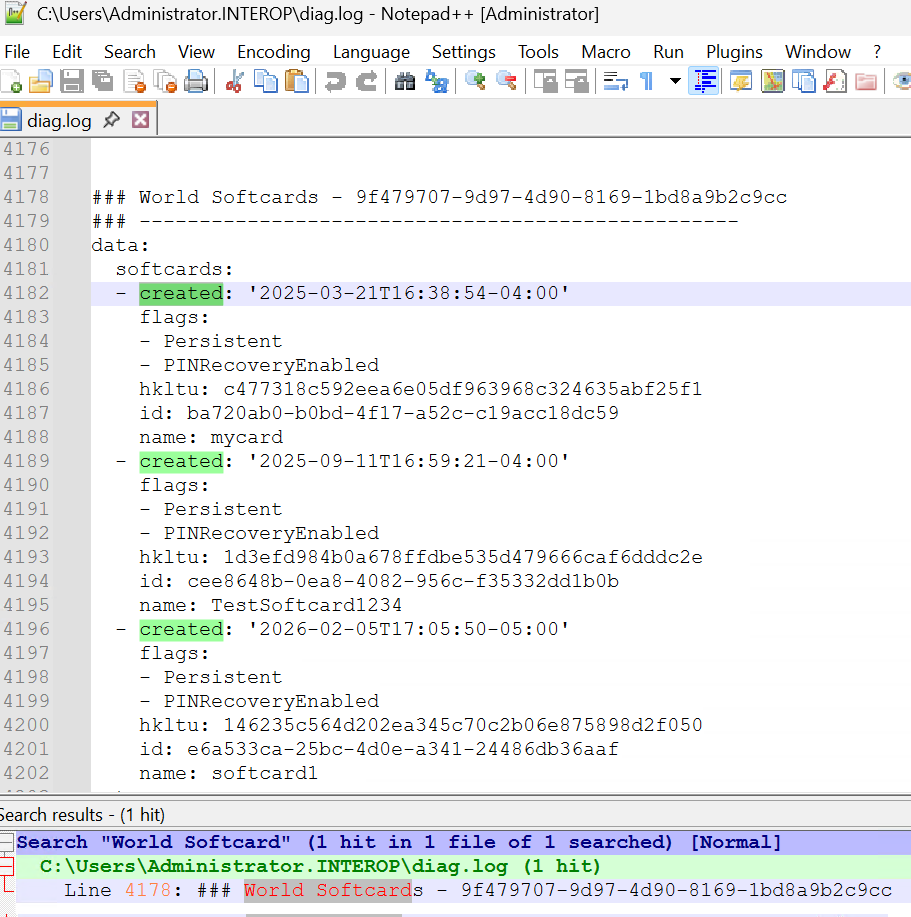Open the Run menu

[668, 52]
